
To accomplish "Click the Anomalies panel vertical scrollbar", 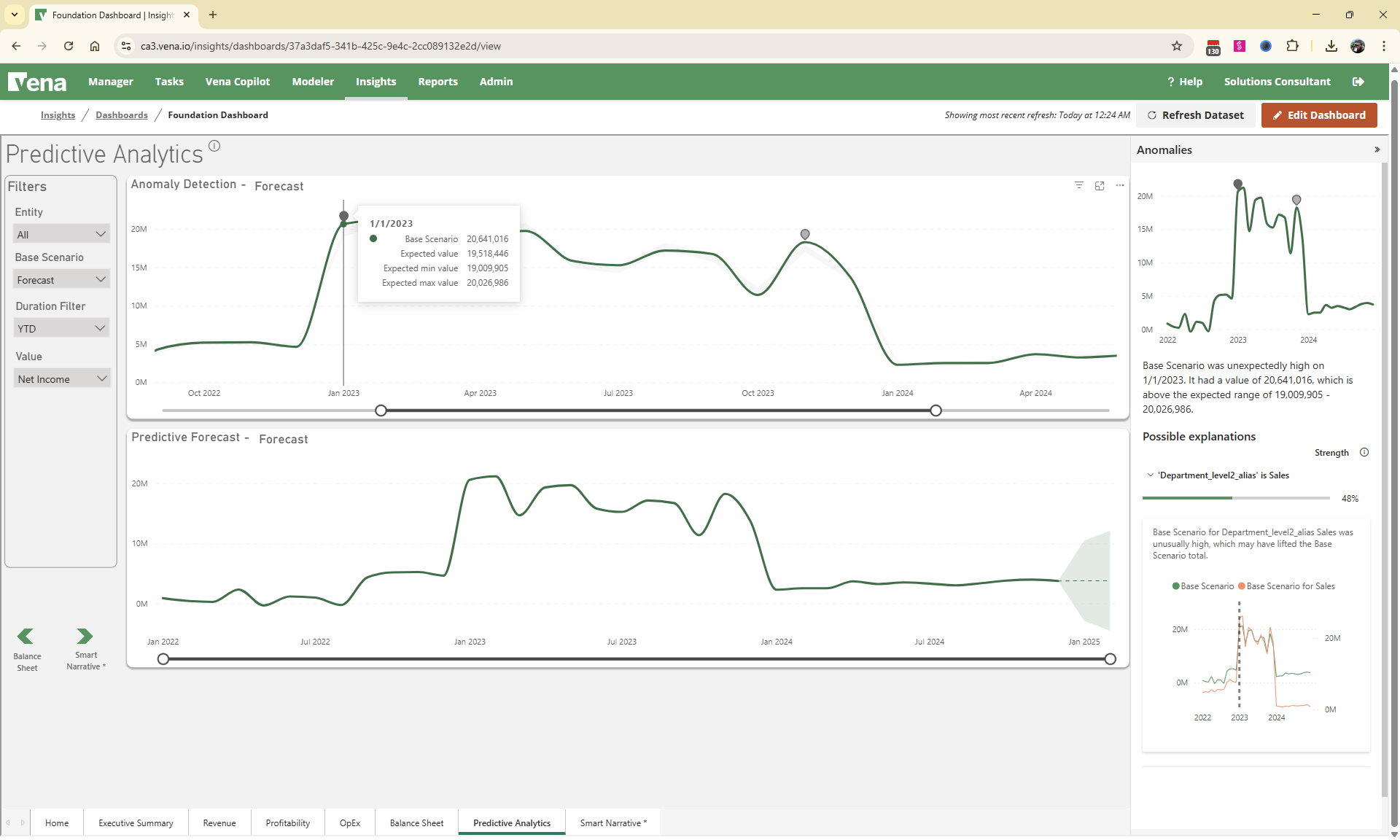I will [1385, 480].
